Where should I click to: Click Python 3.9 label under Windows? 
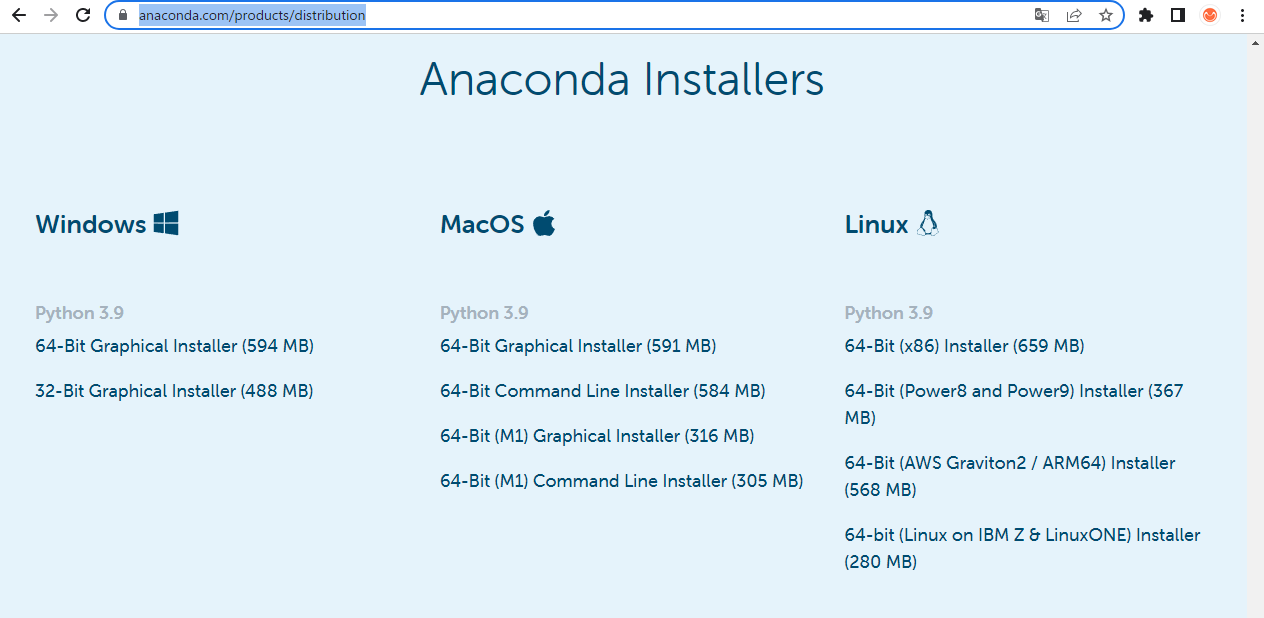click(80, 313)
